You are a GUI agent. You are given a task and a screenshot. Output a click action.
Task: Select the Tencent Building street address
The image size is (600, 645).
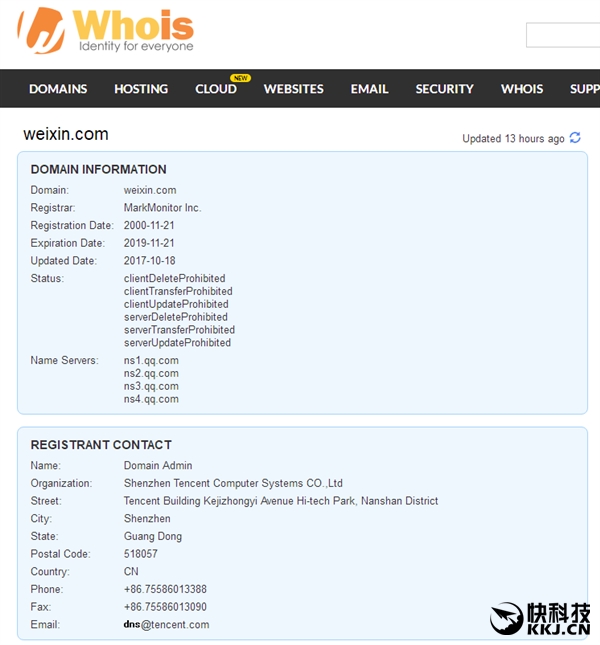coord(281,501)
